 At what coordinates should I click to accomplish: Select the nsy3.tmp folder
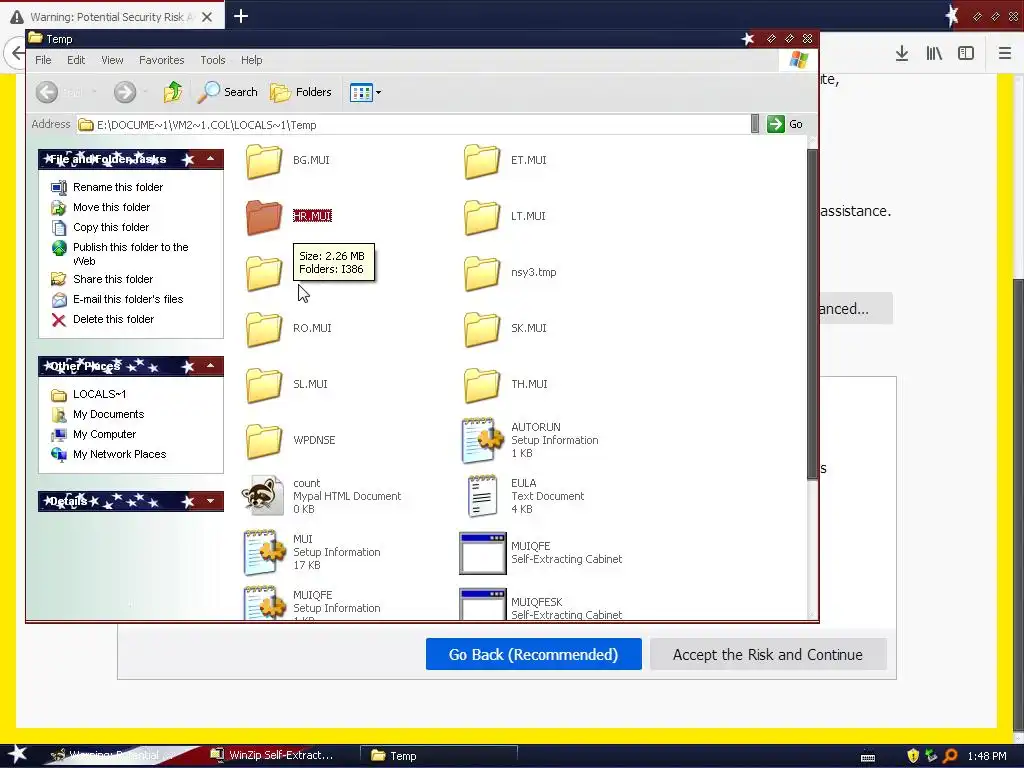[510, 273]
